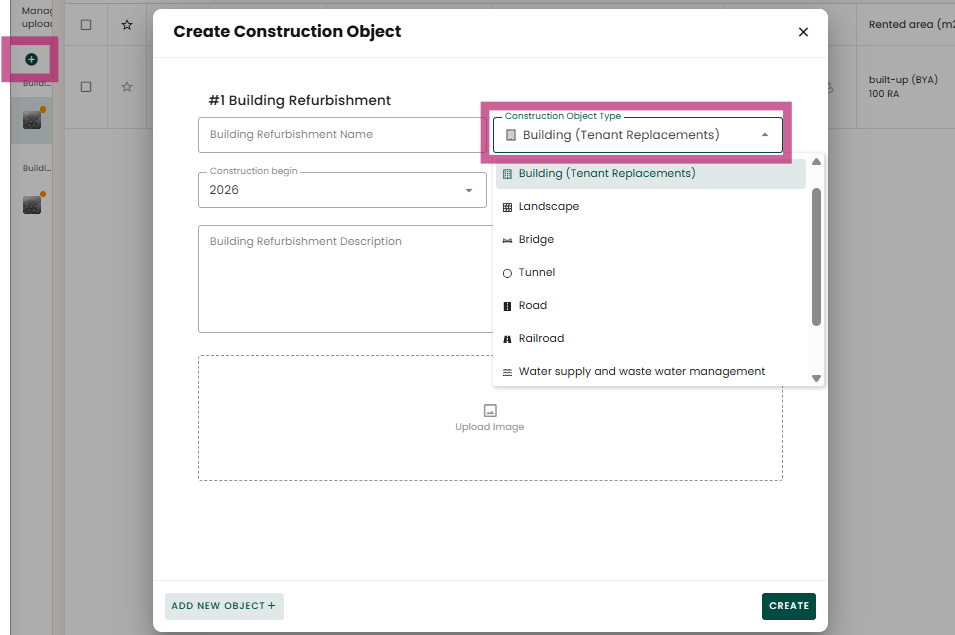Click the Bridge icon in dropdown list

[507, 240]
